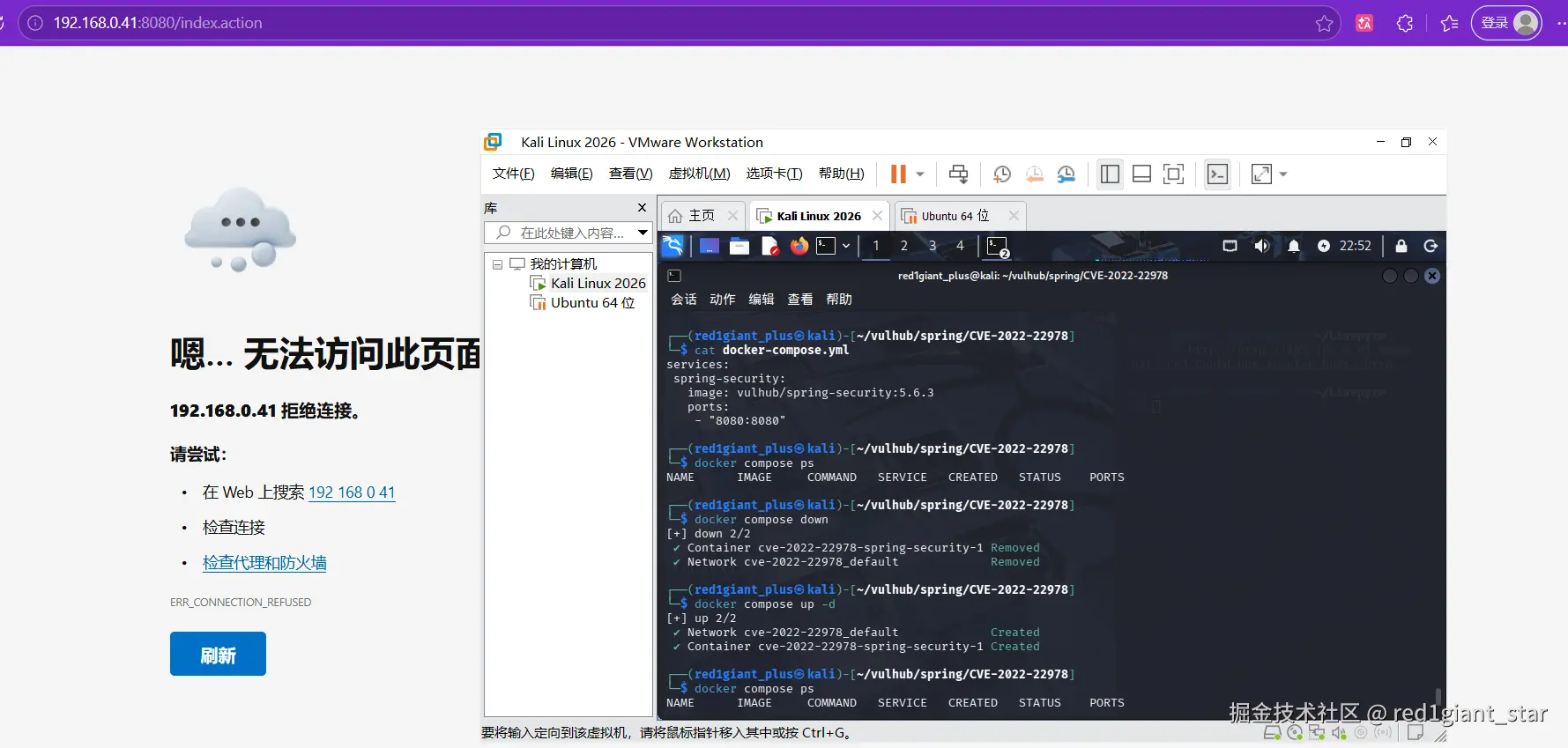Click the running terminal taskbar button
Viewport: 1568px width, 748px height.
point(998,247)
